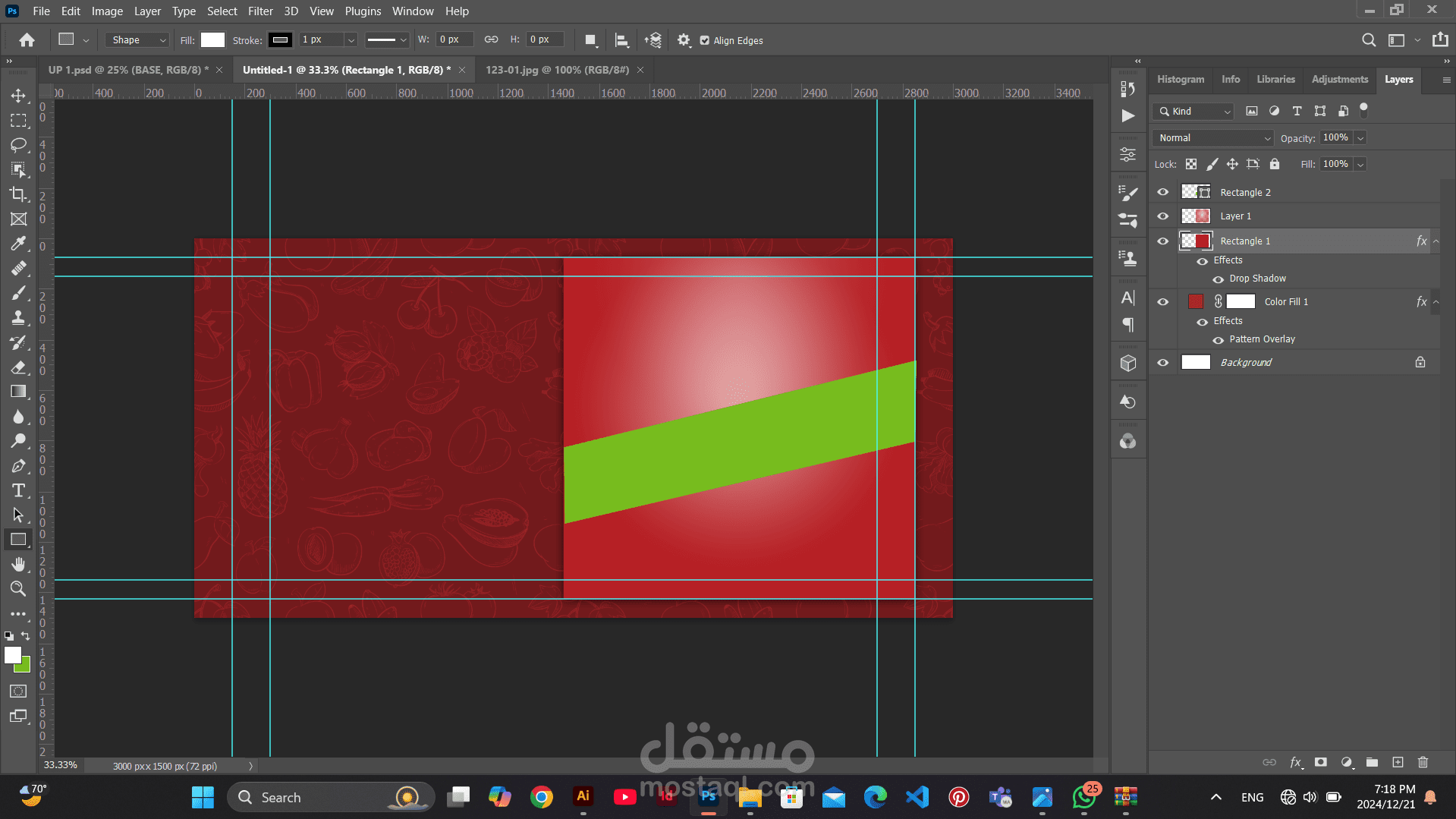This screenshot has width=1456, height=819.
Task: Select the Eyedropper tool
Action: tap(18, 244)
